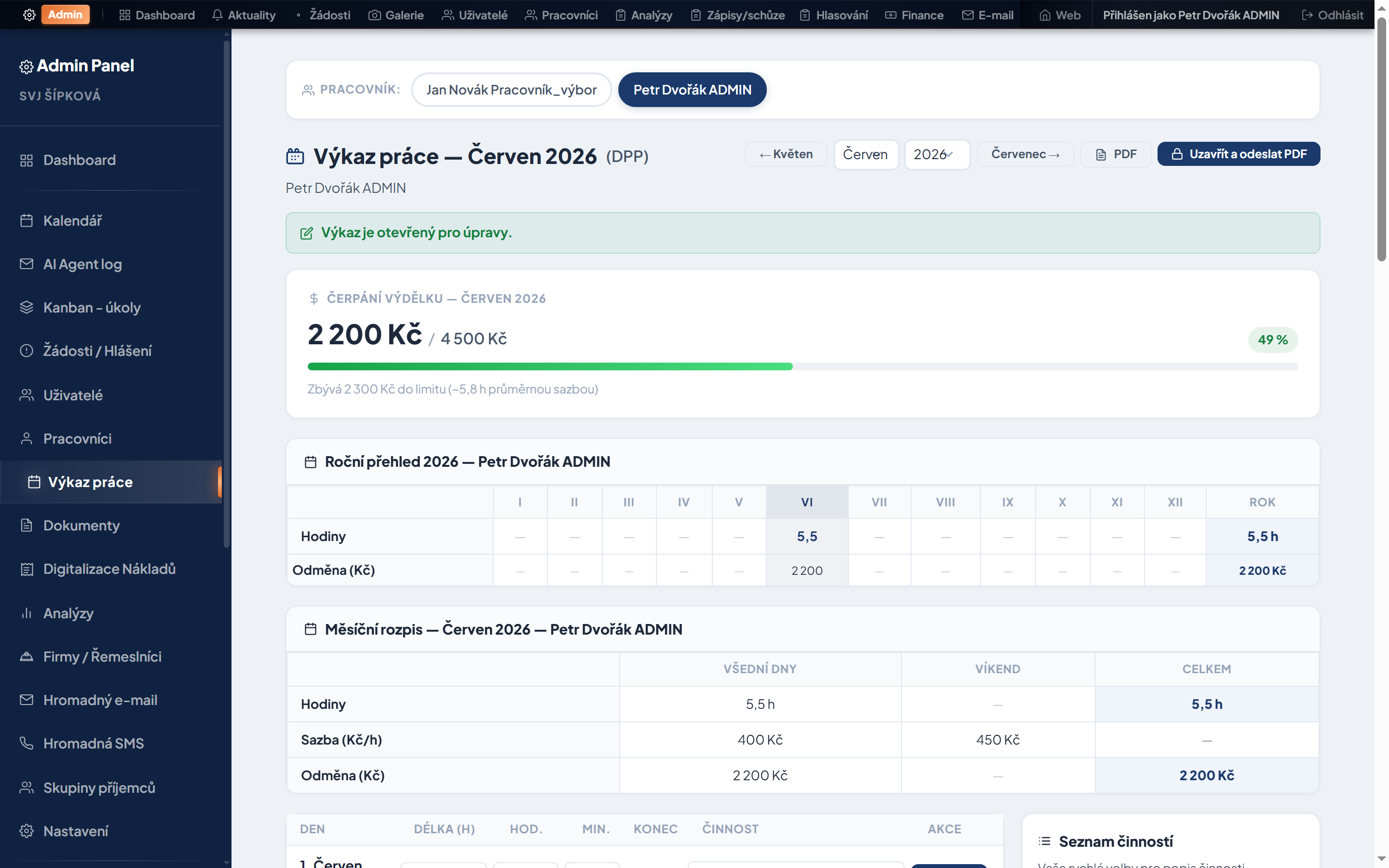Click the Admin Panel gear icon
Image resolution: width=1389 pixels, height=868 pixels.
coord(26,67)
